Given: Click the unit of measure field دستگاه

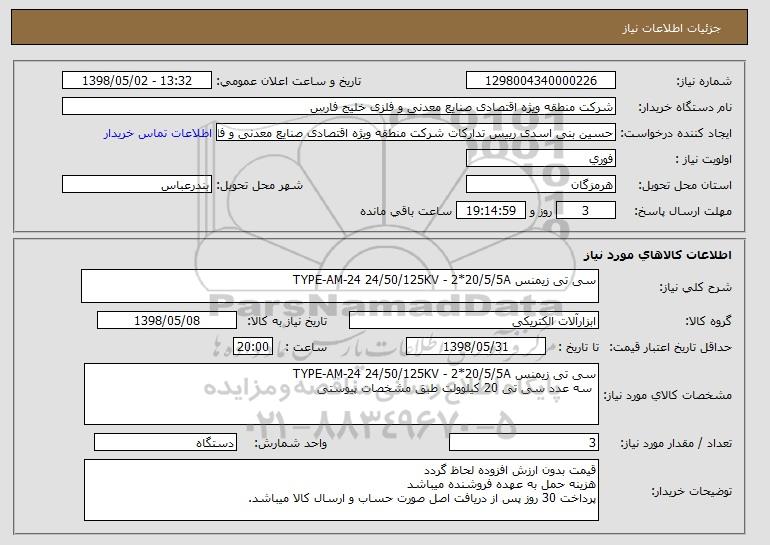Looking at the screenshot, I should [165, 442].
